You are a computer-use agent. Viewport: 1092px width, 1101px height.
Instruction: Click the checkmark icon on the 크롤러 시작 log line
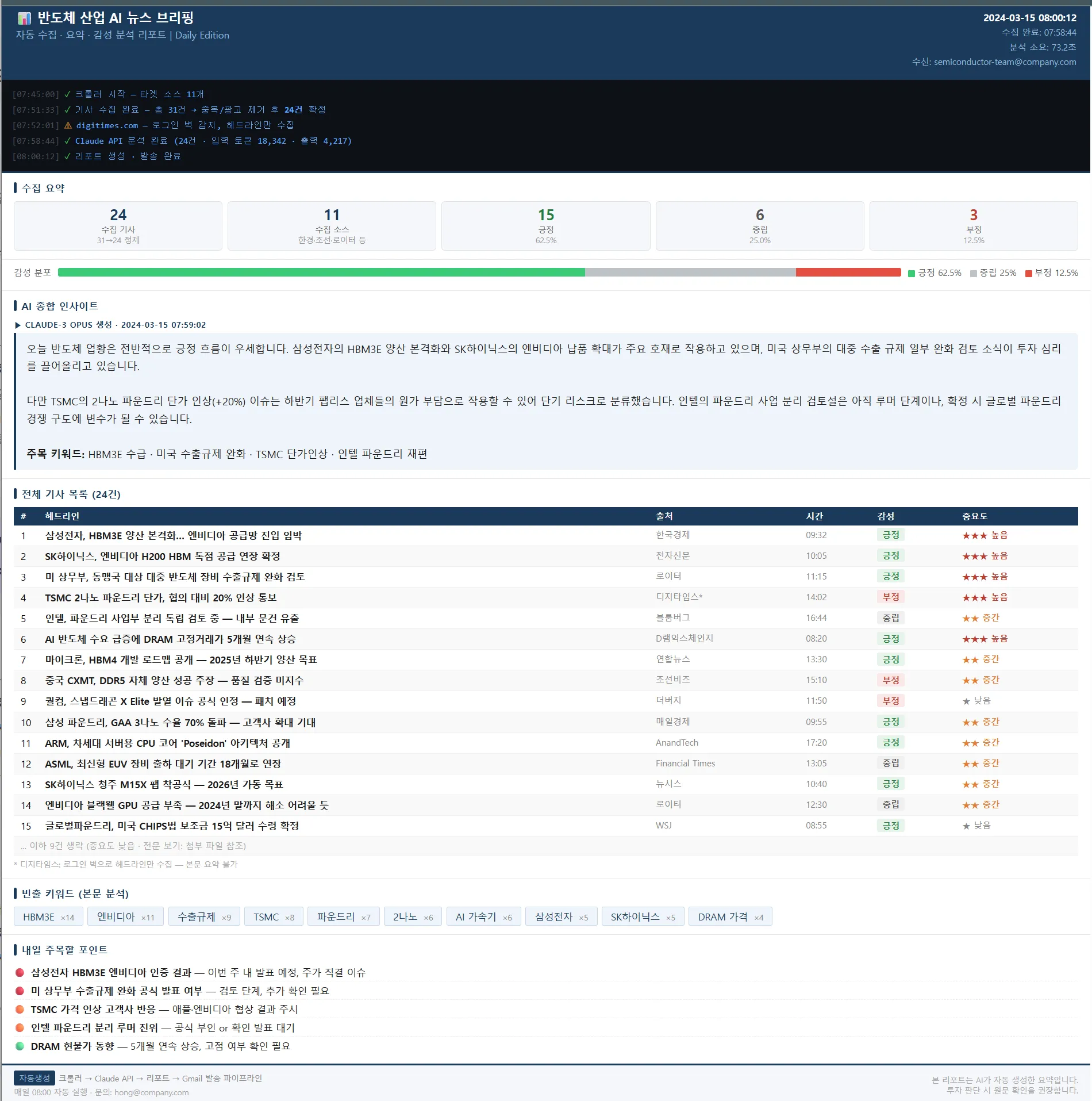[x=67, y=94]
